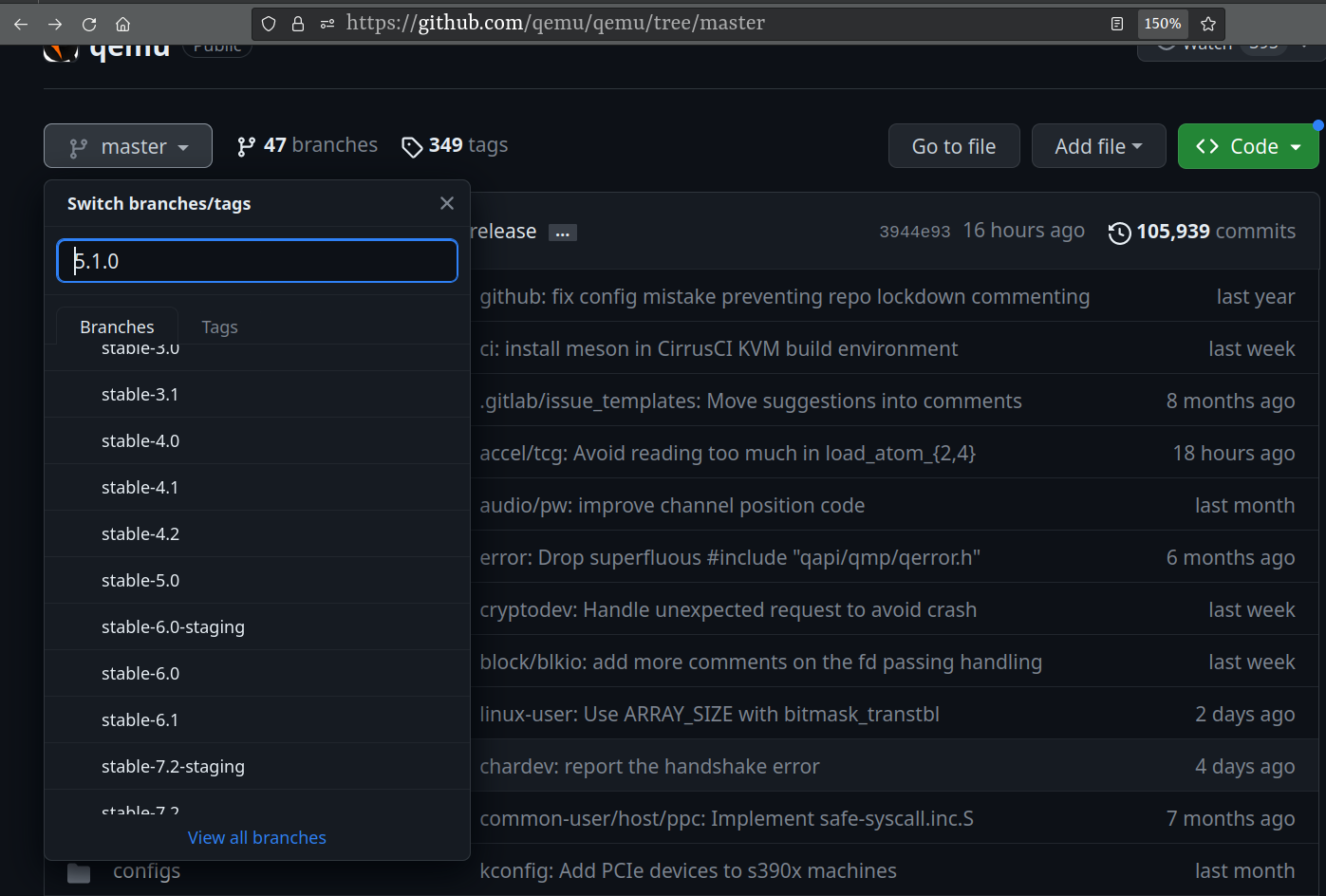
Task: Open the '.gitlab/issue_templates: Move suggestions' commit
Action: point(751,401)
